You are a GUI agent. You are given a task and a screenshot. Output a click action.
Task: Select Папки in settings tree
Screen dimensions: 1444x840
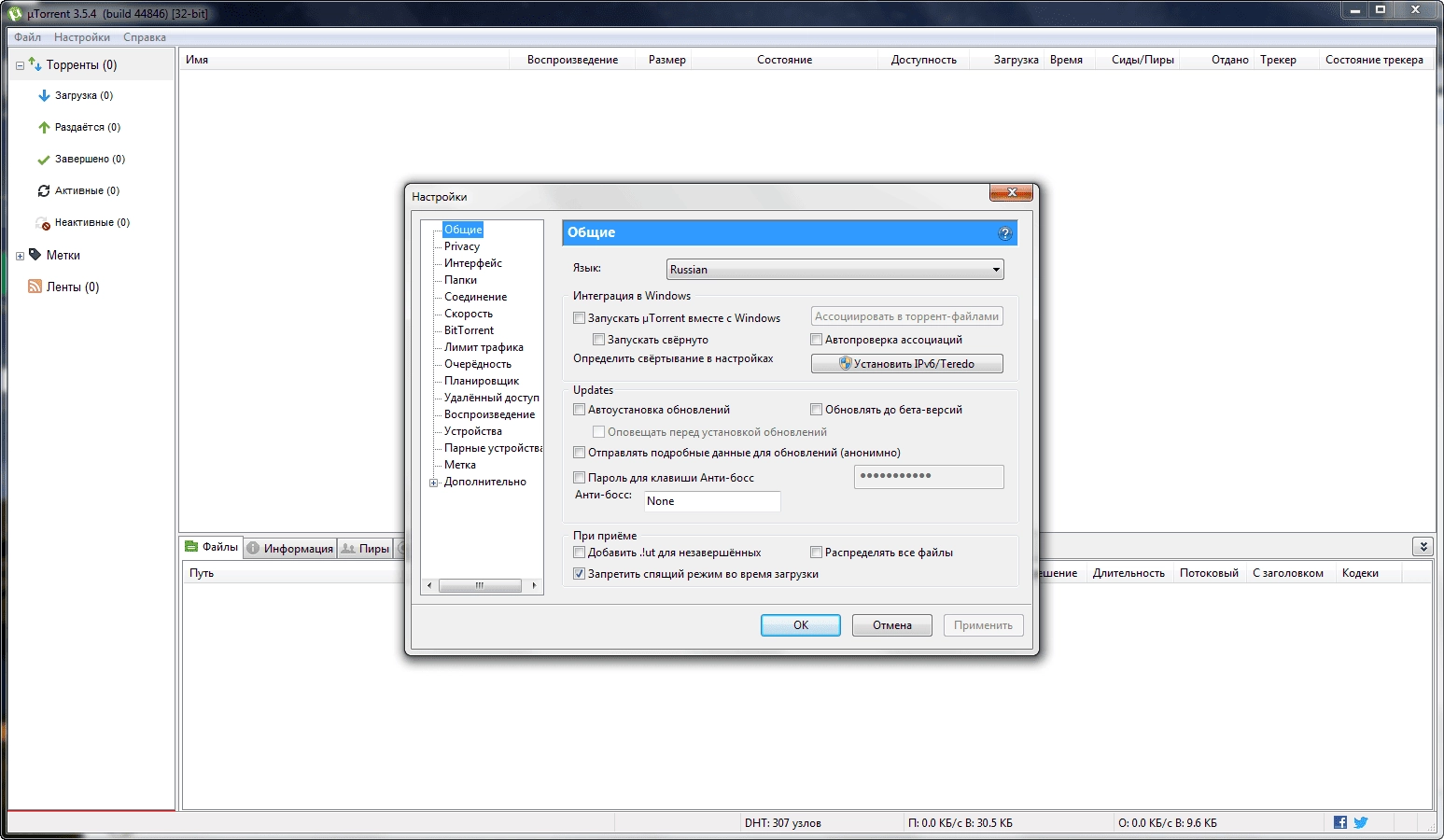pyautogui.click(x=460, y=280)
